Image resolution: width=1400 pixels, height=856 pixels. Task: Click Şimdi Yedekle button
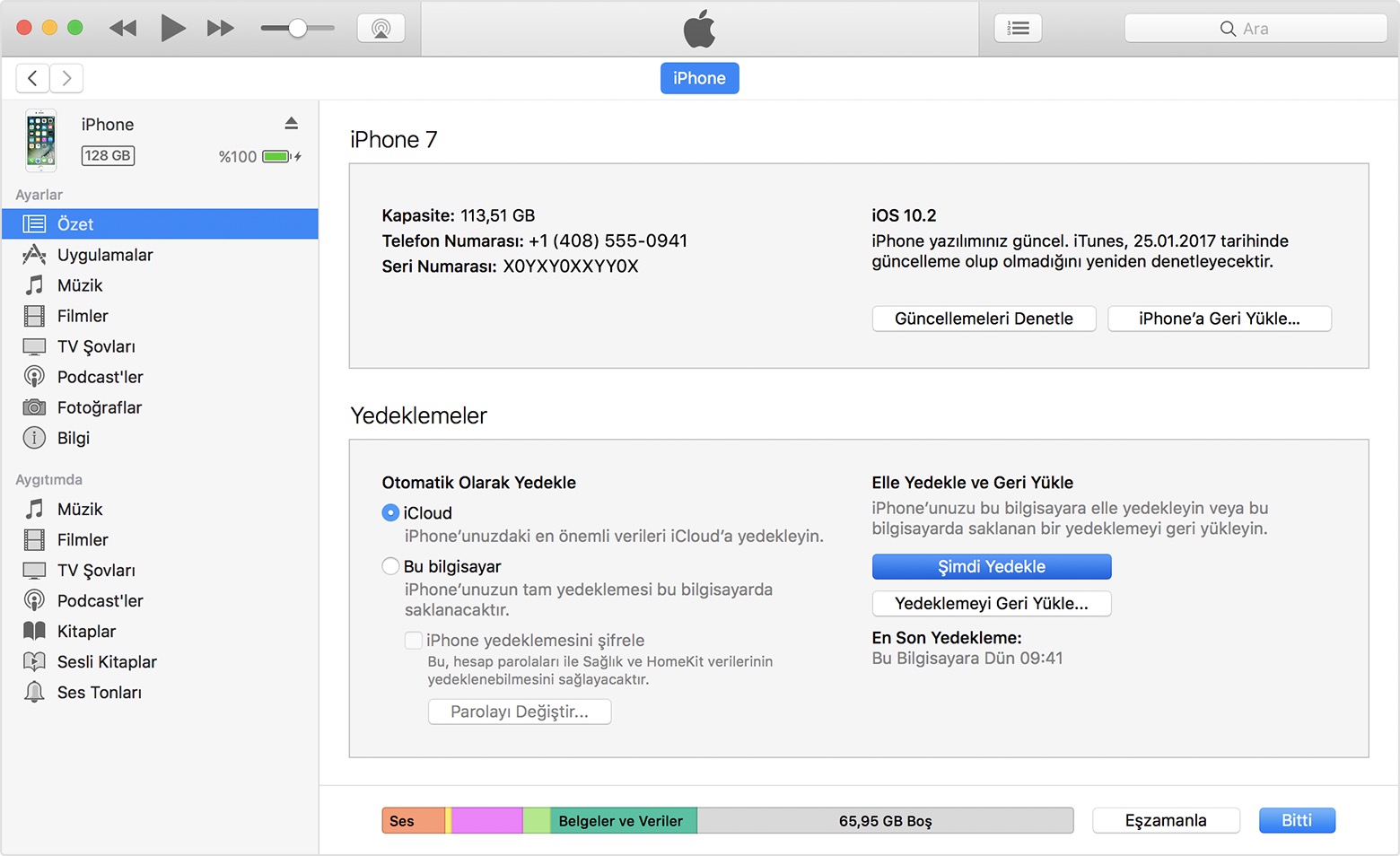[x=992, y=566]
